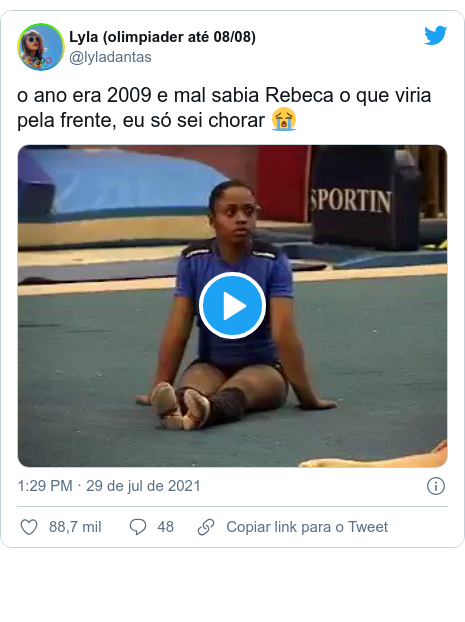
Task: Click the gymnast's blue shirt in the thumbnail
Action: pyautogui.click(x=235, y=301)
